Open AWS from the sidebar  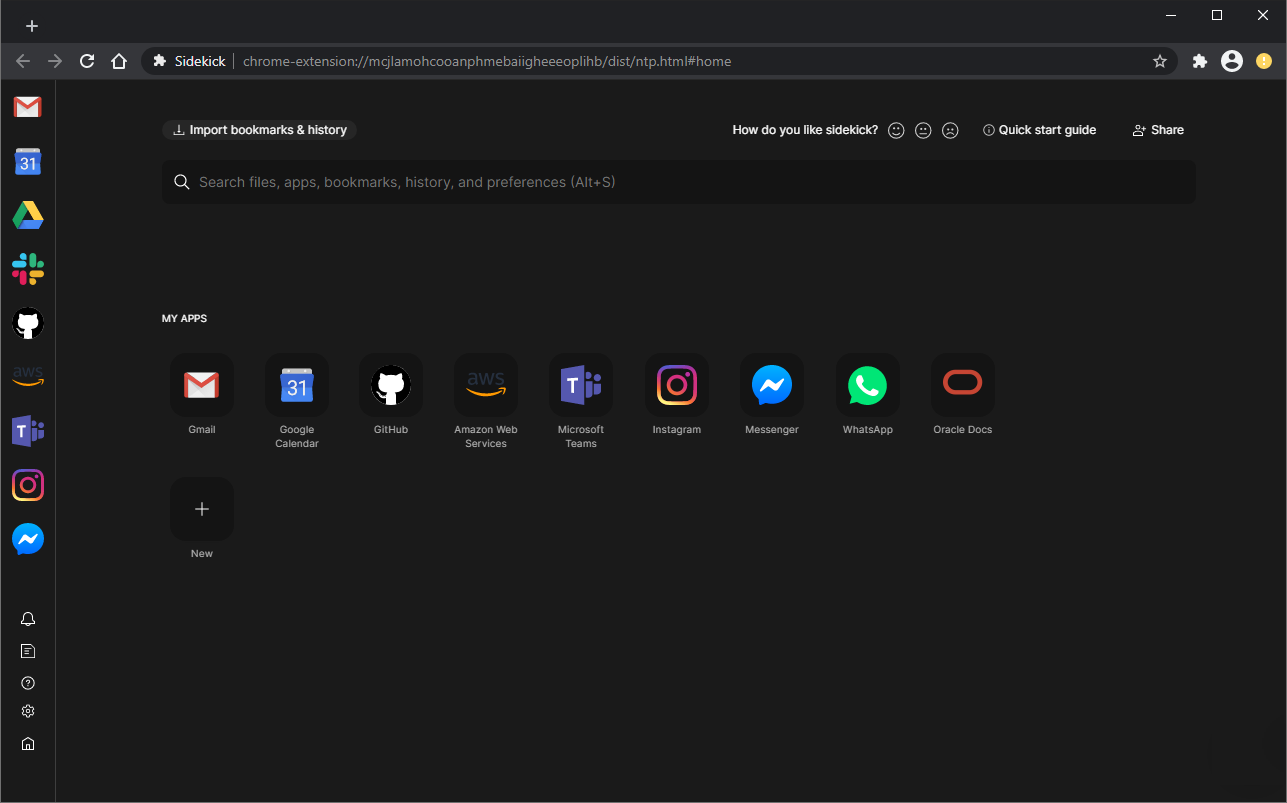click(28, 377)
